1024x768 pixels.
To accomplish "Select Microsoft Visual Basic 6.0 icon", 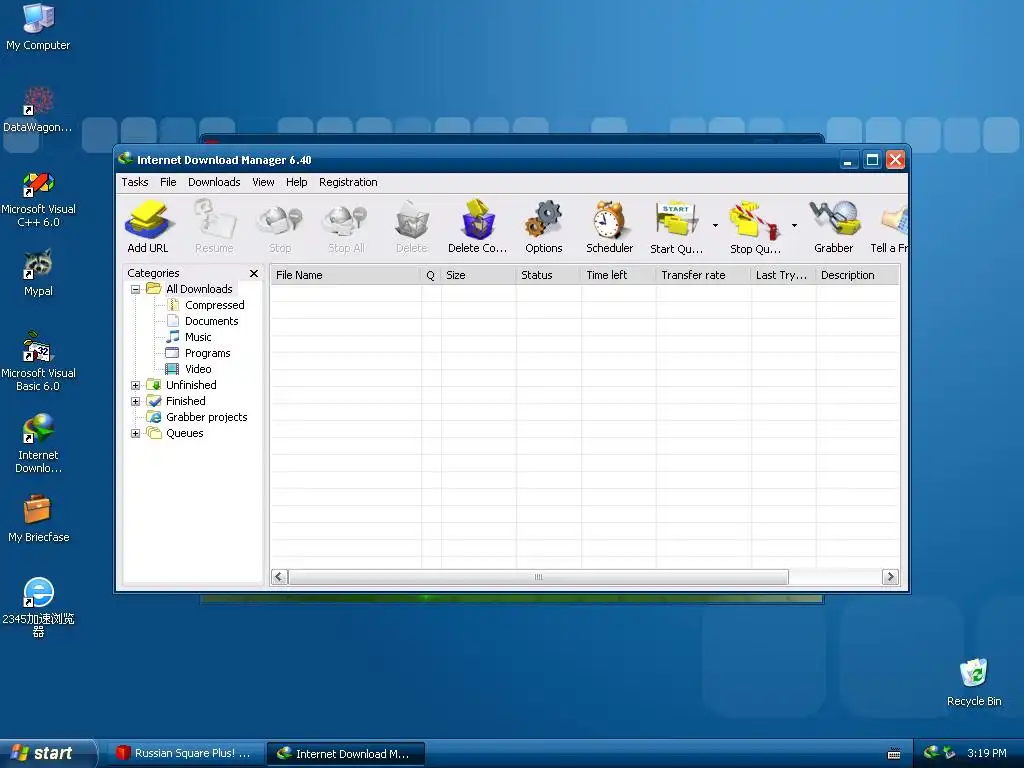I will [38, 362].
